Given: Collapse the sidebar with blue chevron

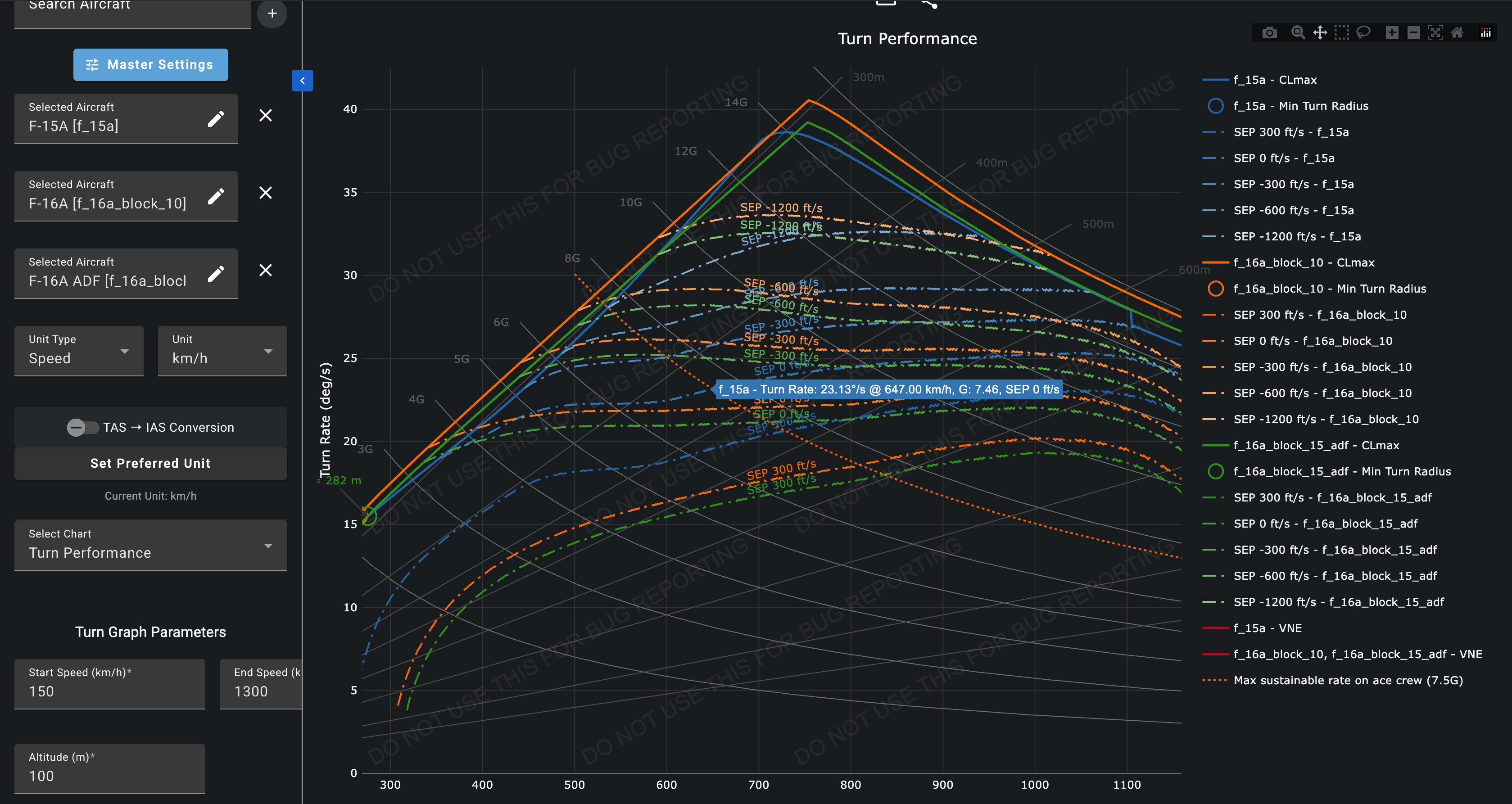Looking at the screenshot, I should pos(302,81).
